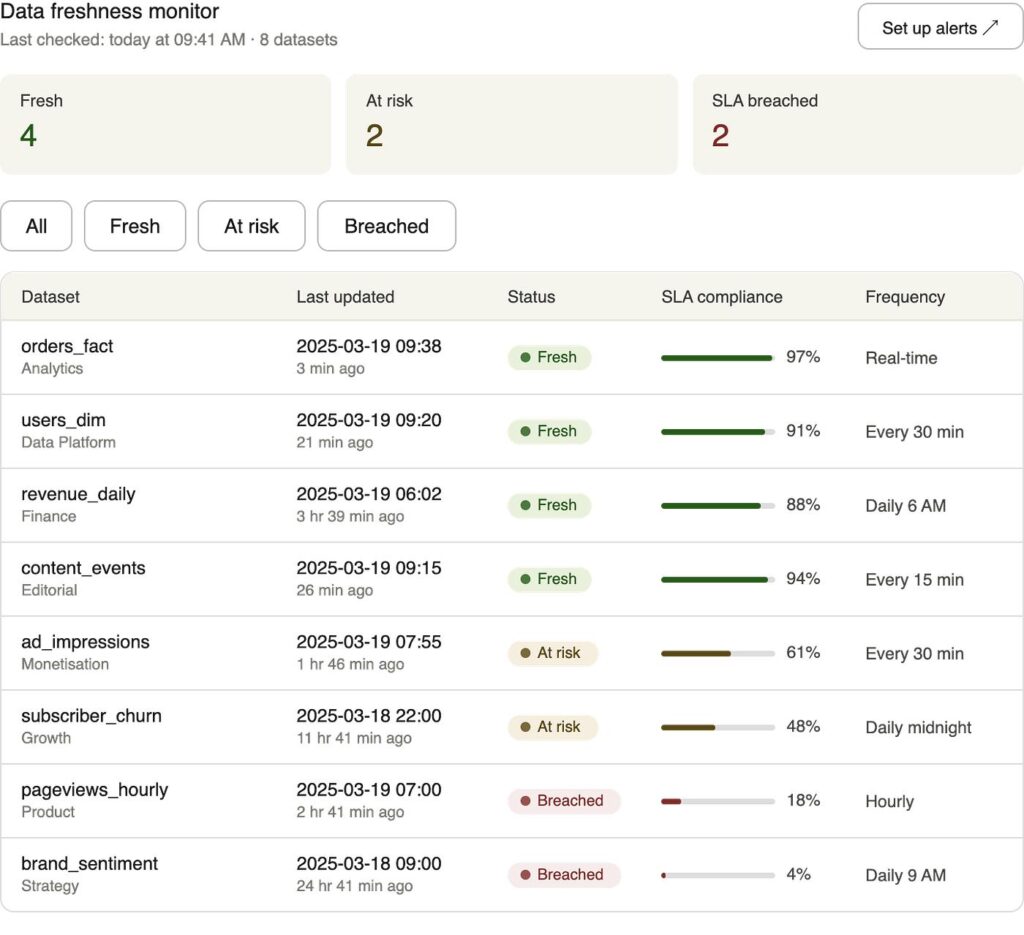Viewport: 1024px width, 935px height.
Task: Click the Daily 9 AM frequency value
Action: (905, 875)
